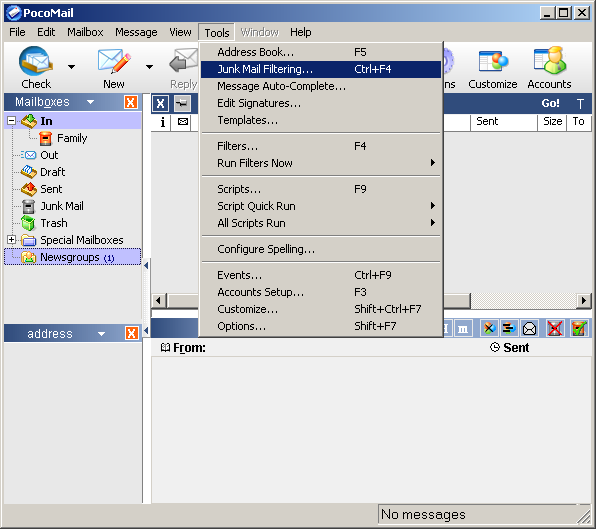Image resolution: width=596 pixels, height=529 pixels.
Task: Click the Sent column header
Action: (504, 122)
